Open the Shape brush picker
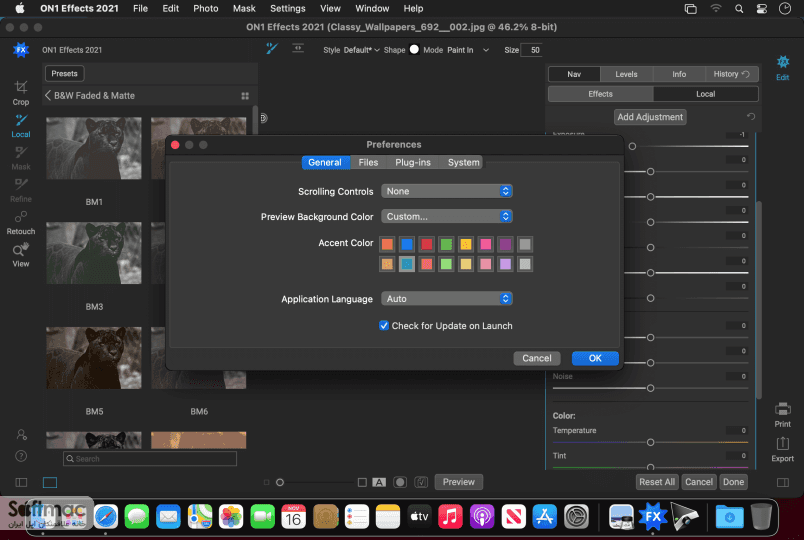 (x=414, y=49)
